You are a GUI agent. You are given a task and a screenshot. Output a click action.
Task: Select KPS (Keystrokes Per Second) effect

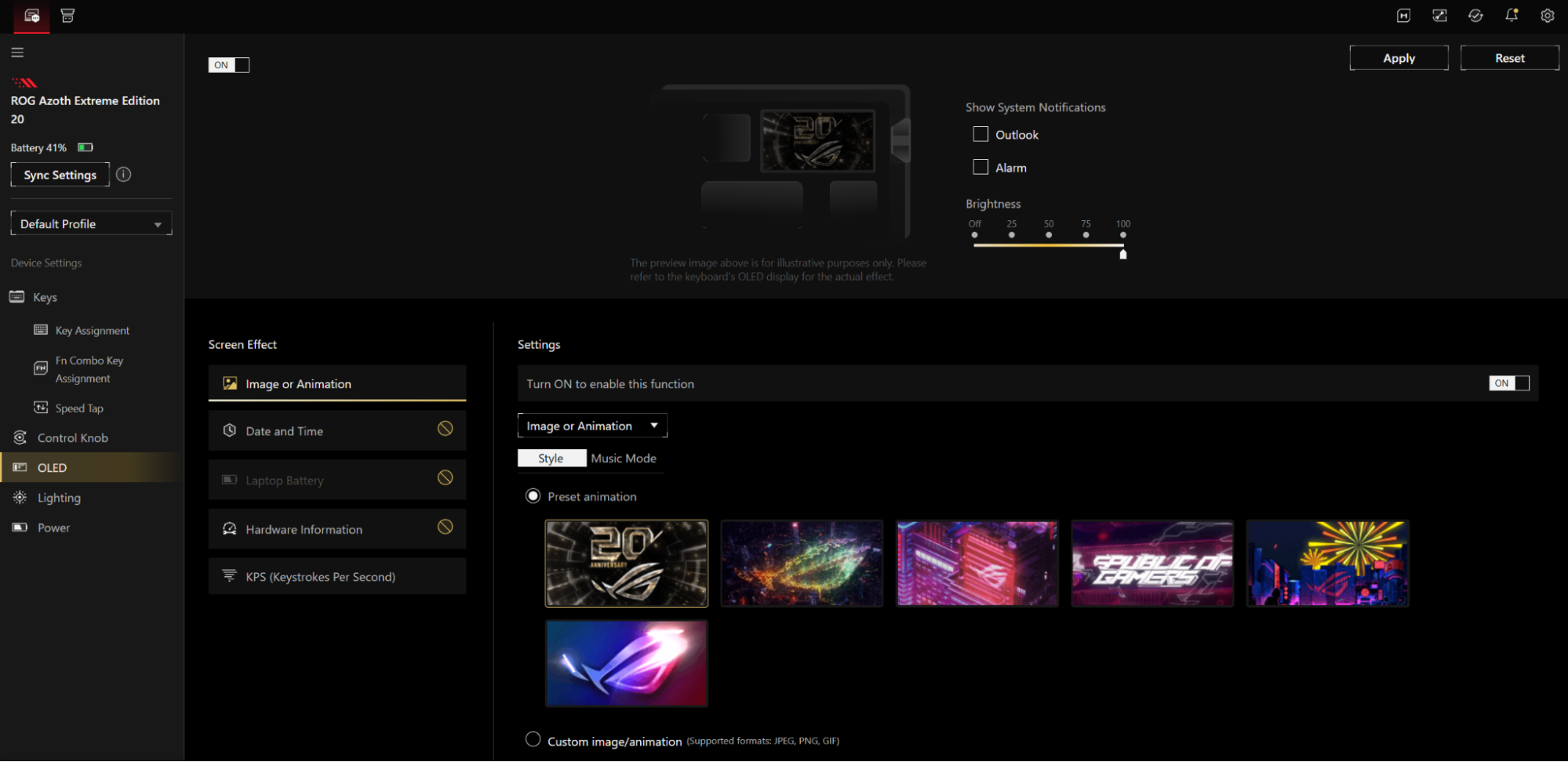(337, 576)
